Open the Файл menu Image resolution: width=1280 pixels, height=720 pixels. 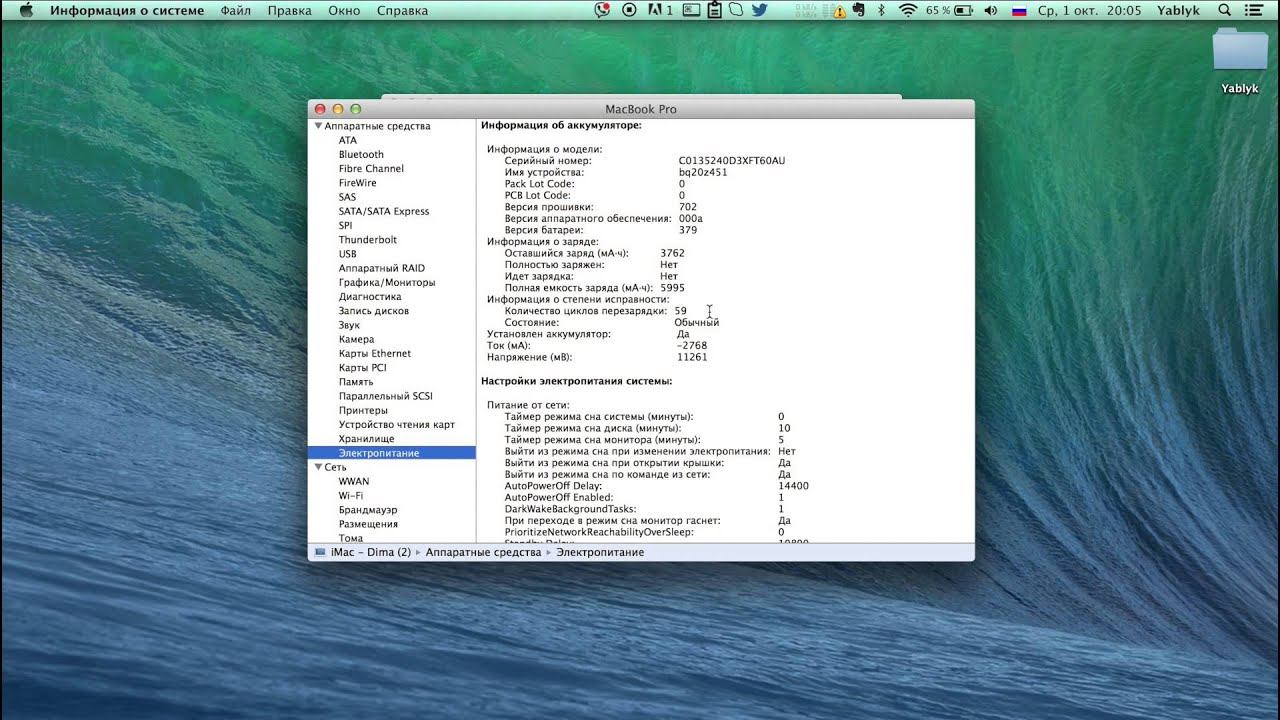pos(235,11)
